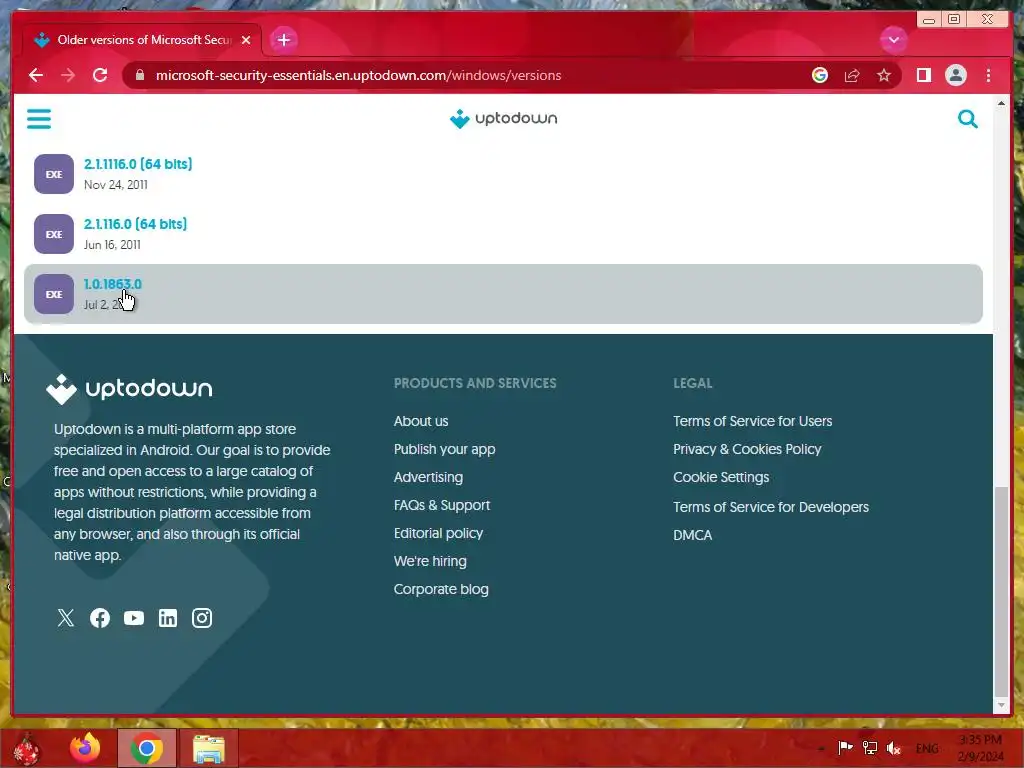Viewport: 1024px width, 768px height.
Task: Download version 1.0.1863.0
Action: pyautogui.click(x=112, y=284)
